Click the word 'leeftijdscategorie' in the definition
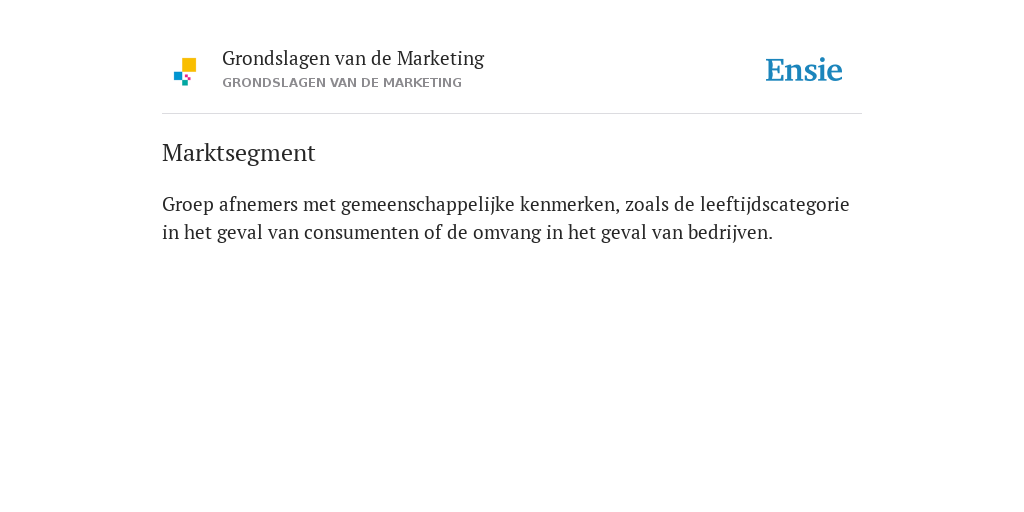 point(775,205)
